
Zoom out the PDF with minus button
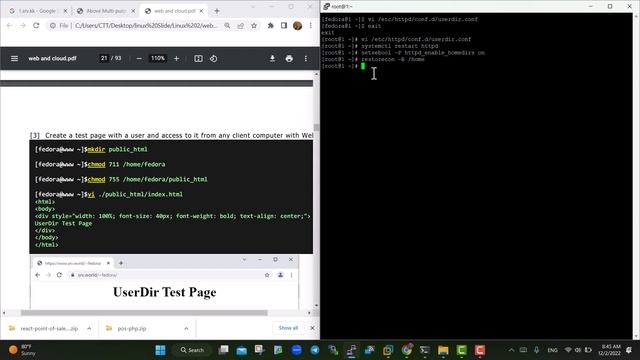coord(139,58)
